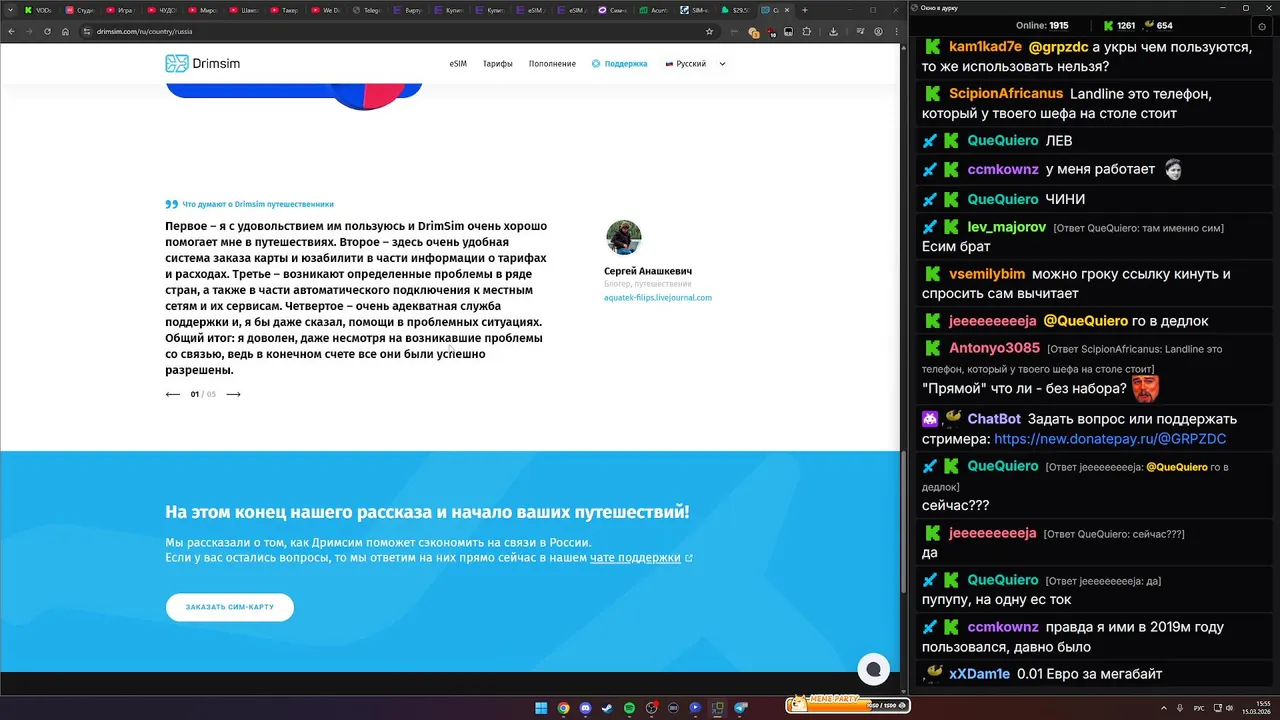Click the Russian flag icon in header

[x=669, y=64]
